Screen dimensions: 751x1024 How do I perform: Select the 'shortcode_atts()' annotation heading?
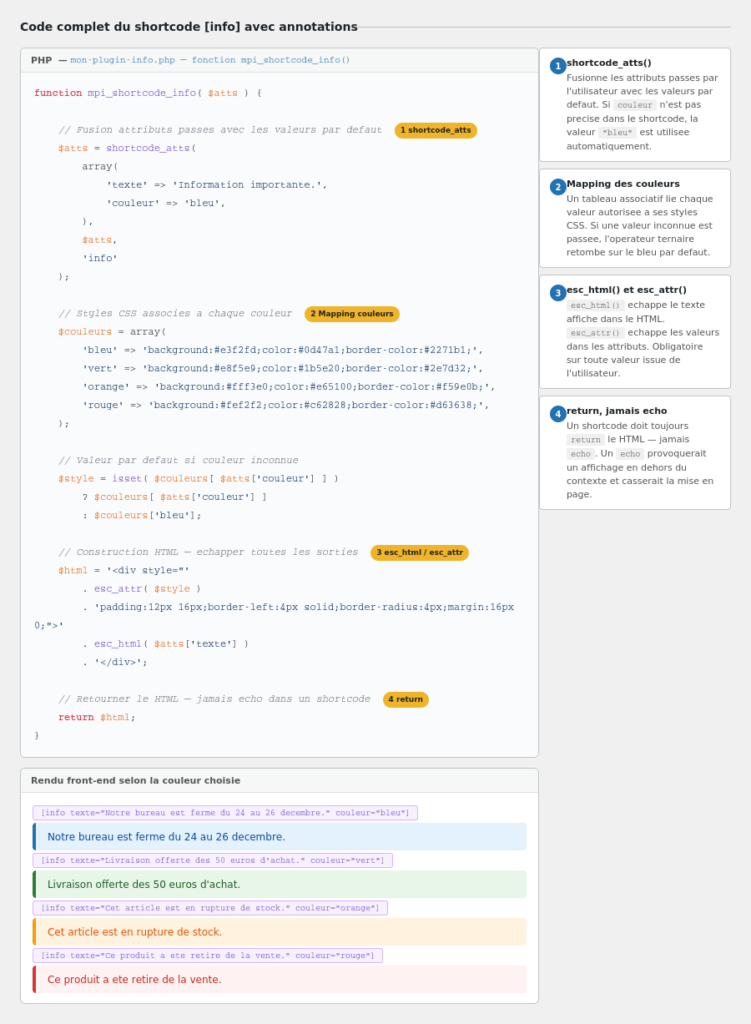[609, 63]
